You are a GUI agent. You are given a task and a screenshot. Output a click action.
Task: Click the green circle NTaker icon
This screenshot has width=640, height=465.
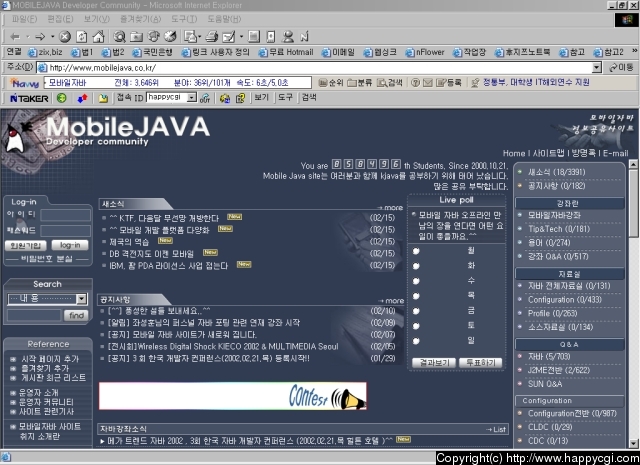pyautogui.click(x=62, y=98)
